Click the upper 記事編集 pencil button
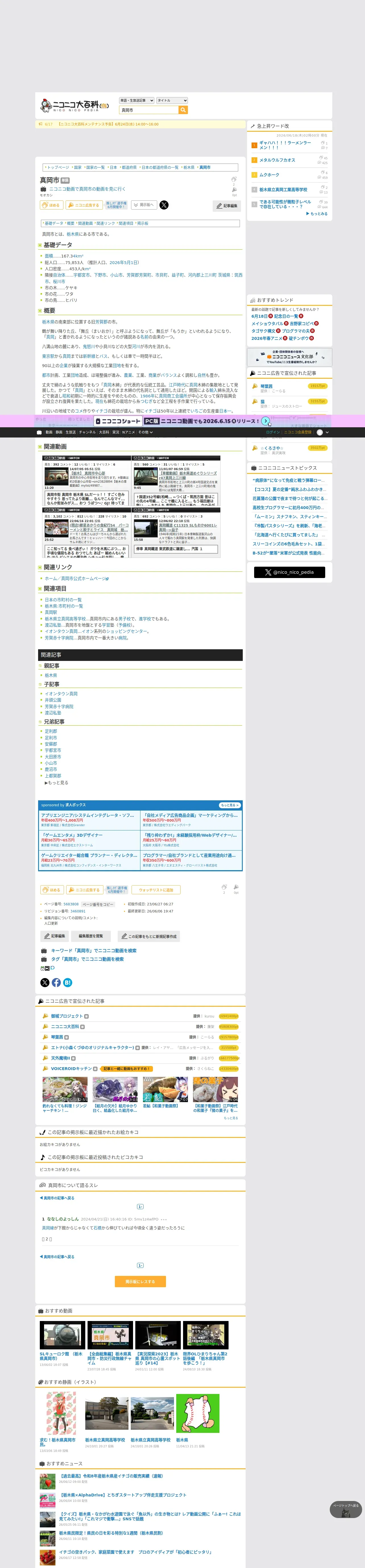Viewport: 365px width, 1568px height. coord(227,206)
